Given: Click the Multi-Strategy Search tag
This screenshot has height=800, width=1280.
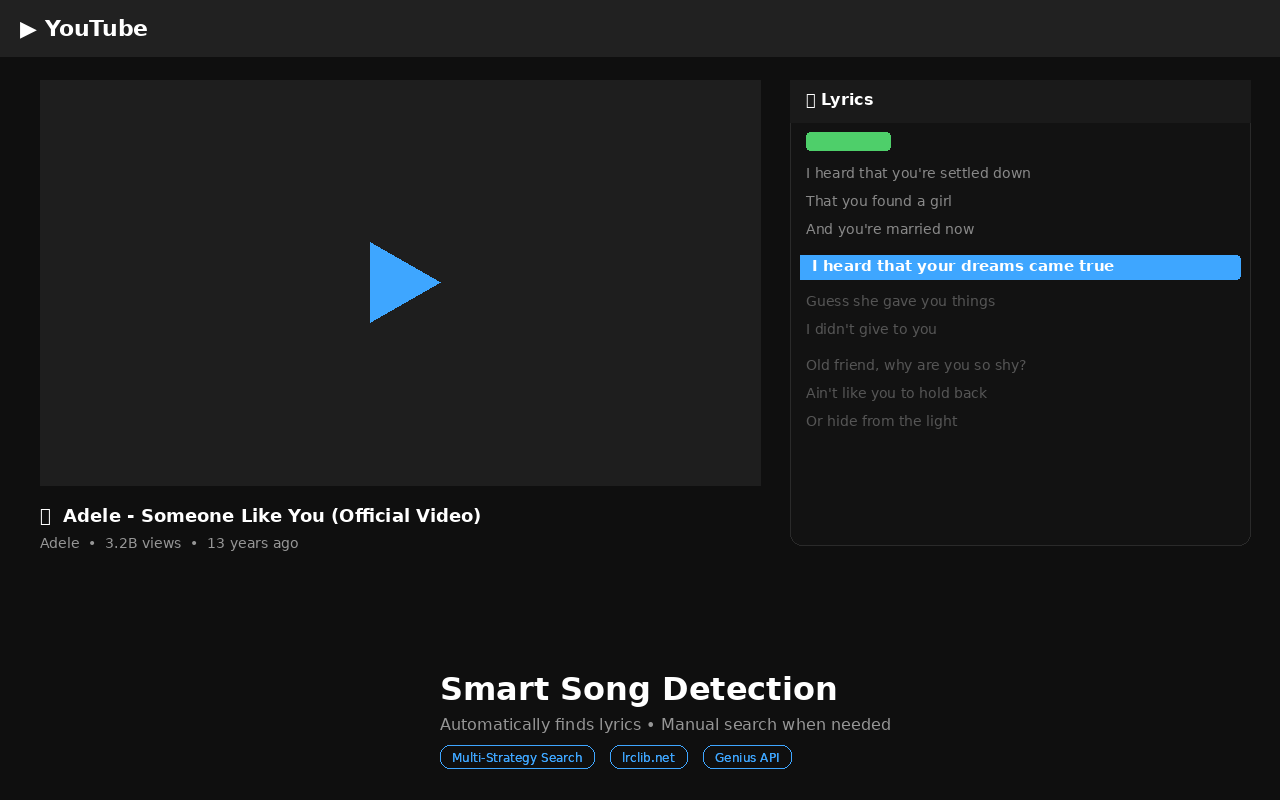Looking at the screenshot, I should tap(517, 757).
